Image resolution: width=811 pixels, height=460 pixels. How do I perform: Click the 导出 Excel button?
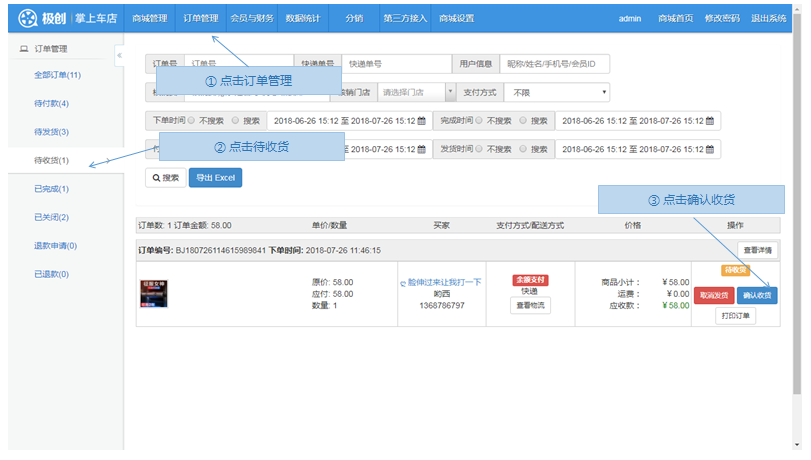click(x=215, y=178)
